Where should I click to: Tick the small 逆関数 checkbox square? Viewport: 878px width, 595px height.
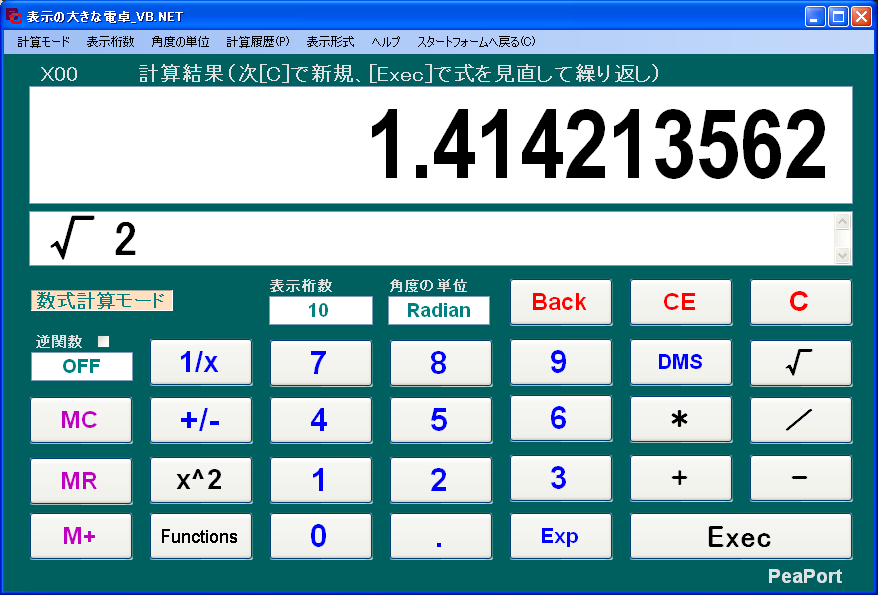tap(102, 342)
